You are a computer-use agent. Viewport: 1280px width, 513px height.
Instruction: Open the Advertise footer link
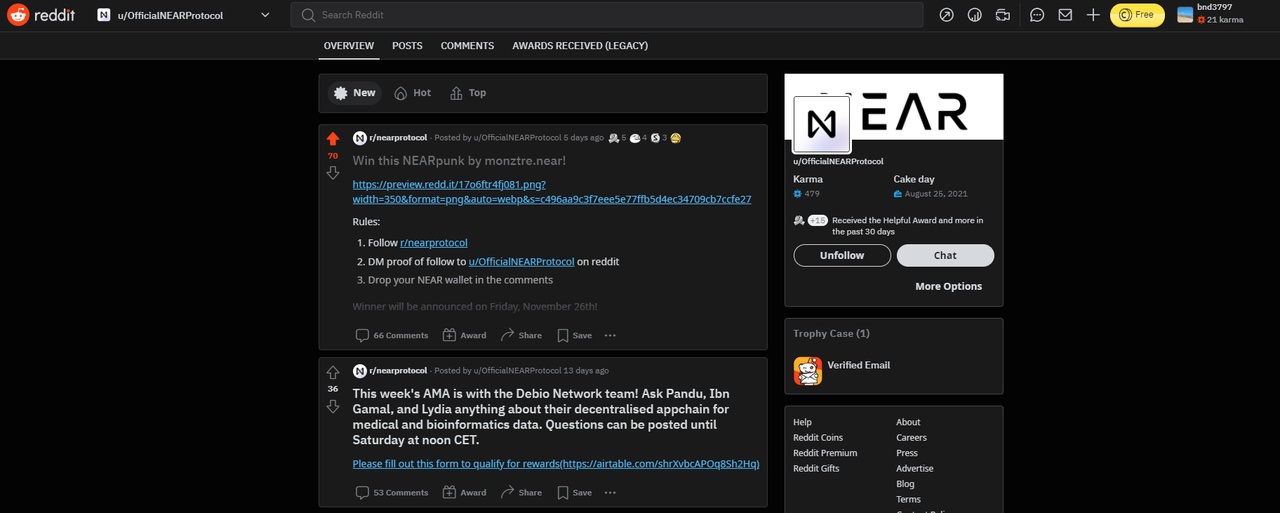coord(915,468)
